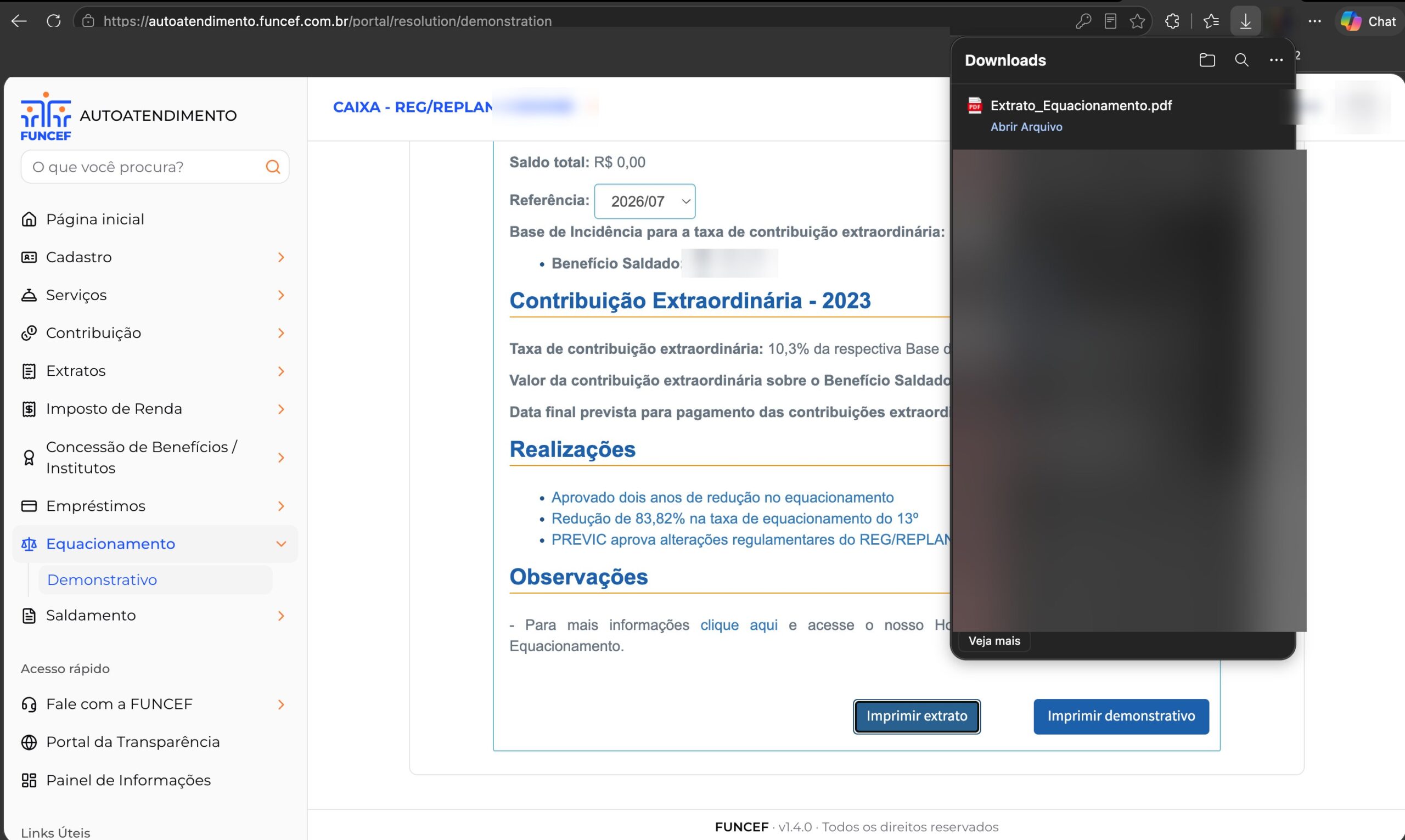The height and width of the screenshot is (840, 1405).
Task: Open favorites list icon
Action: (1211, 21)
